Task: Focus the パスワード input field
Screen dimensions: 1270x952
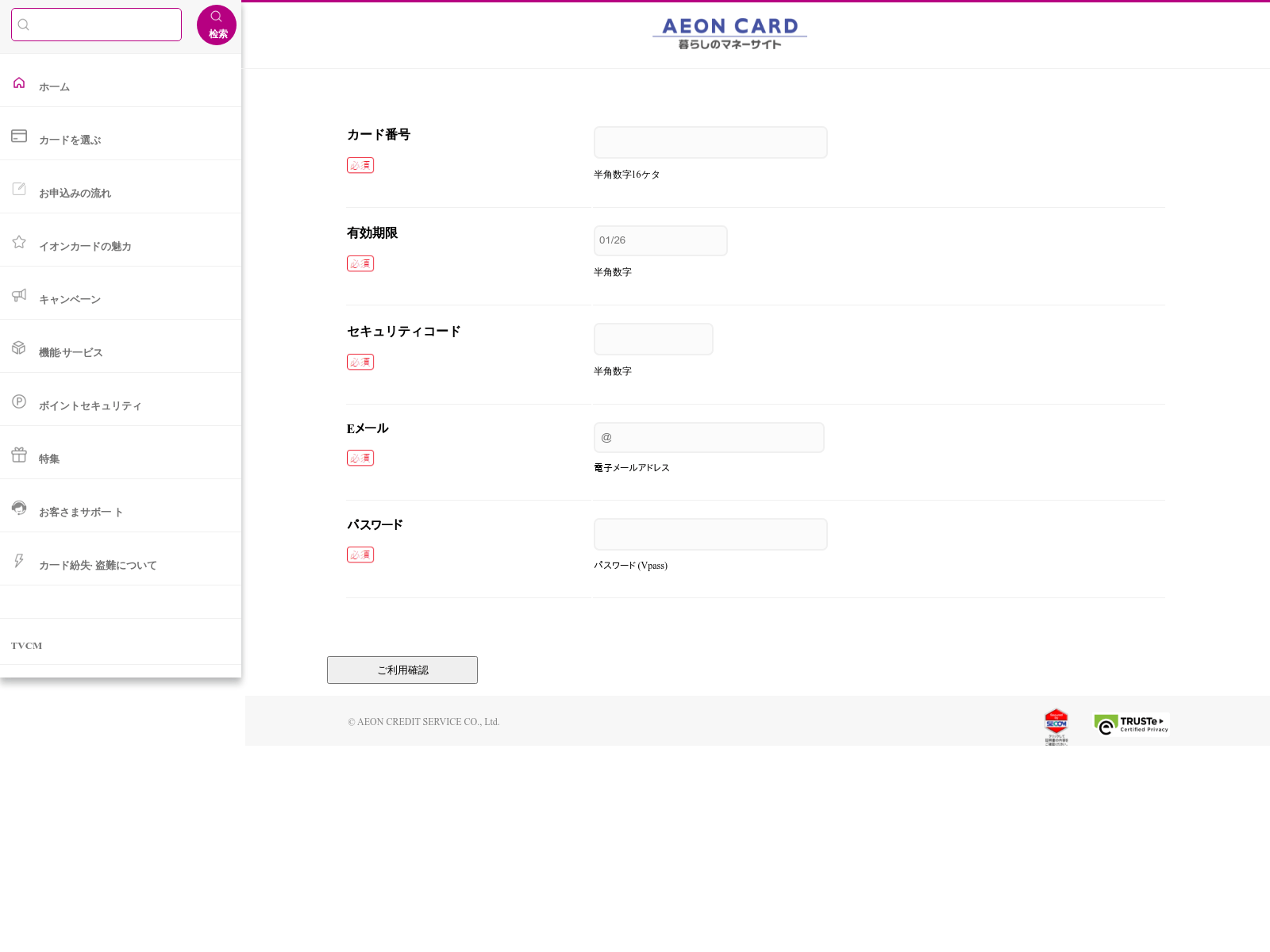Action: click(710, 534)
